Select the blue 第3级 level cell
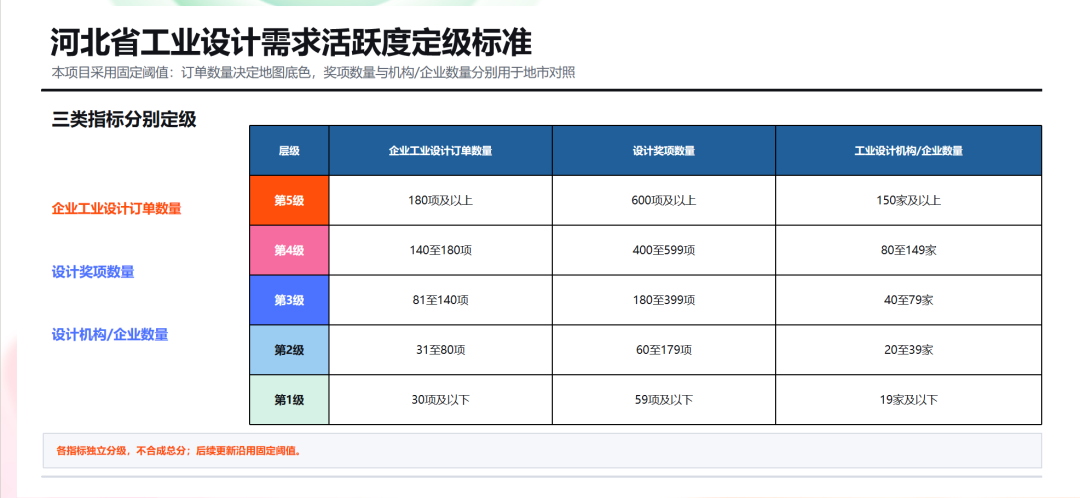The width and height of the screenshot is (1080, 498). click(289, 300)
